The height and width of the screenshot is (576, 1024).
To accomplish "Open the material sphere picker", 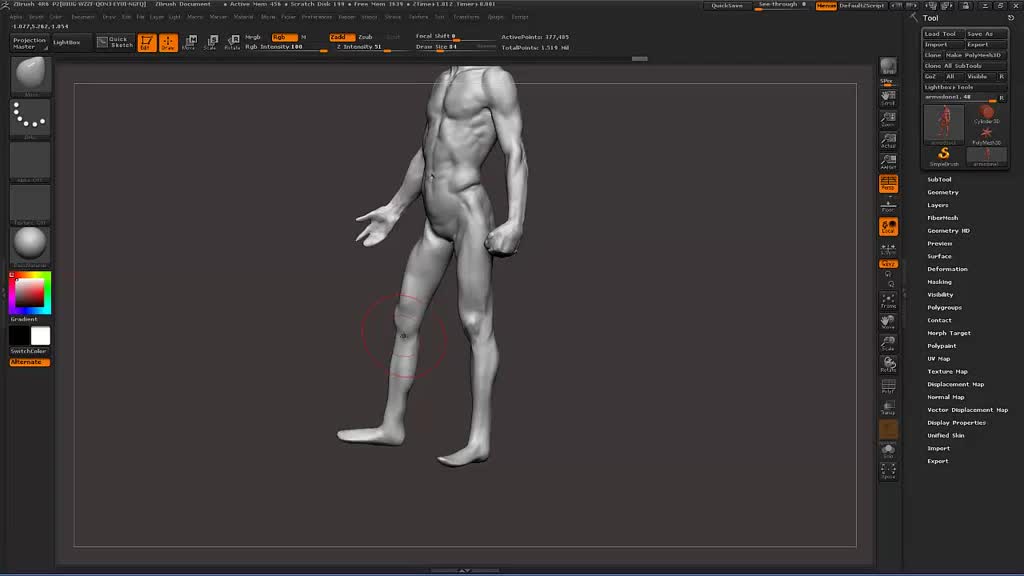I will pos(30,247).
